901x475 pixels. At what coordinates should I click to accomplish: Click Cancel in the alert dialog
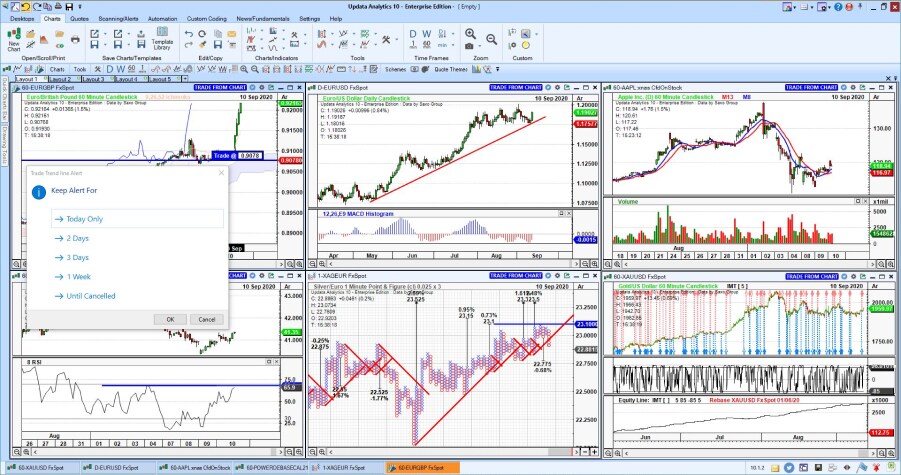click(x=206, y=320)
